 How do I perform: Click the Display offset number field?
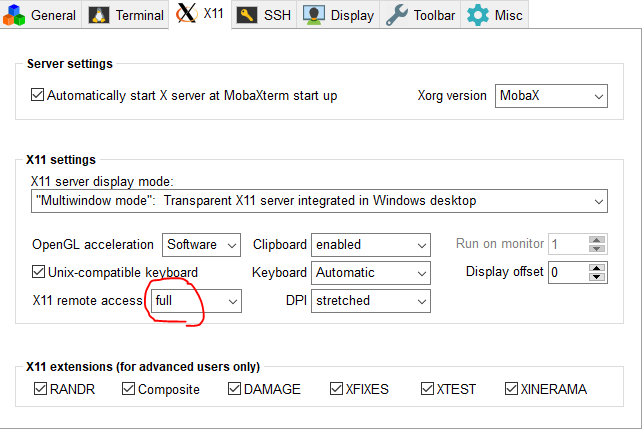[x=568, y=273]
